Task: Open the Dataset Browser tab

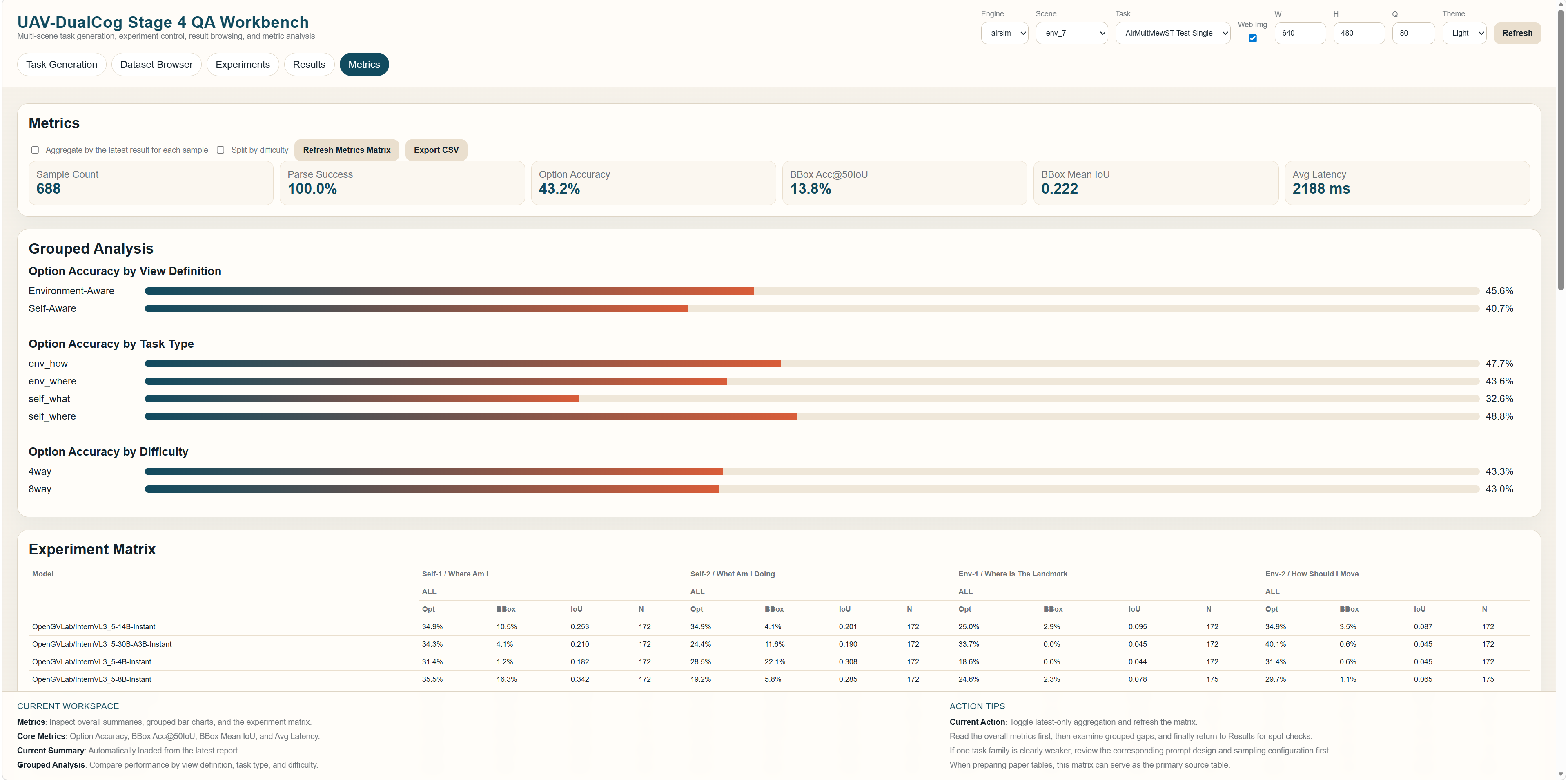Action: tap(156, 64)
